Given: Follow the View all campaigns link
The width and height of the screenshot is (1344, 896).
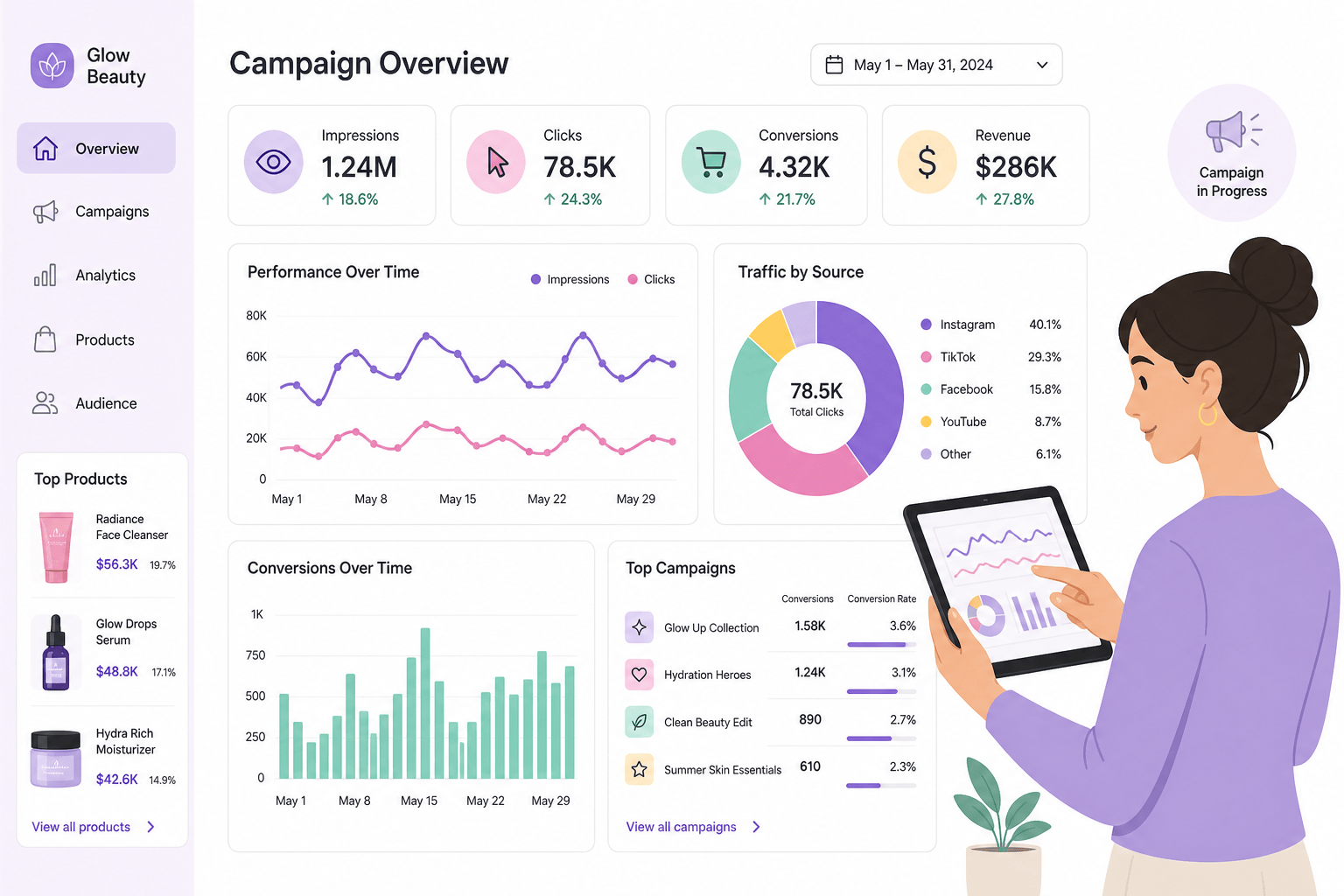Looking at the screenshot, I should click(x=681, y=827).
